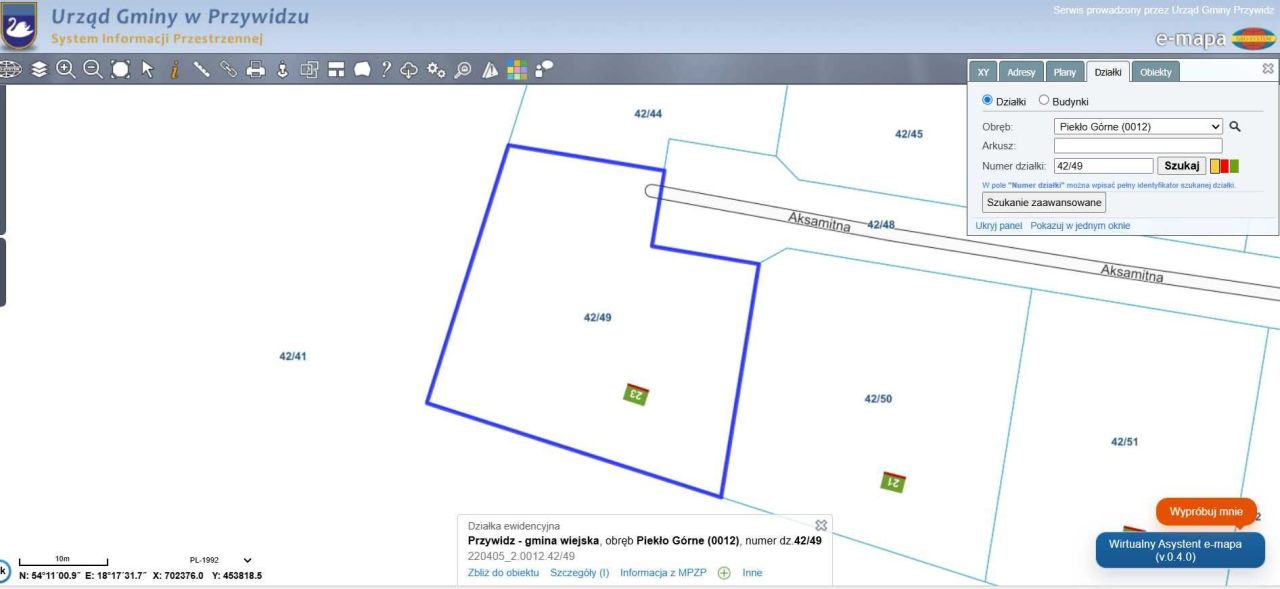Open the colored grid palette icon
Image resolution: width=1280 pixels, height=589 pixels.
[x=517, y=69]
